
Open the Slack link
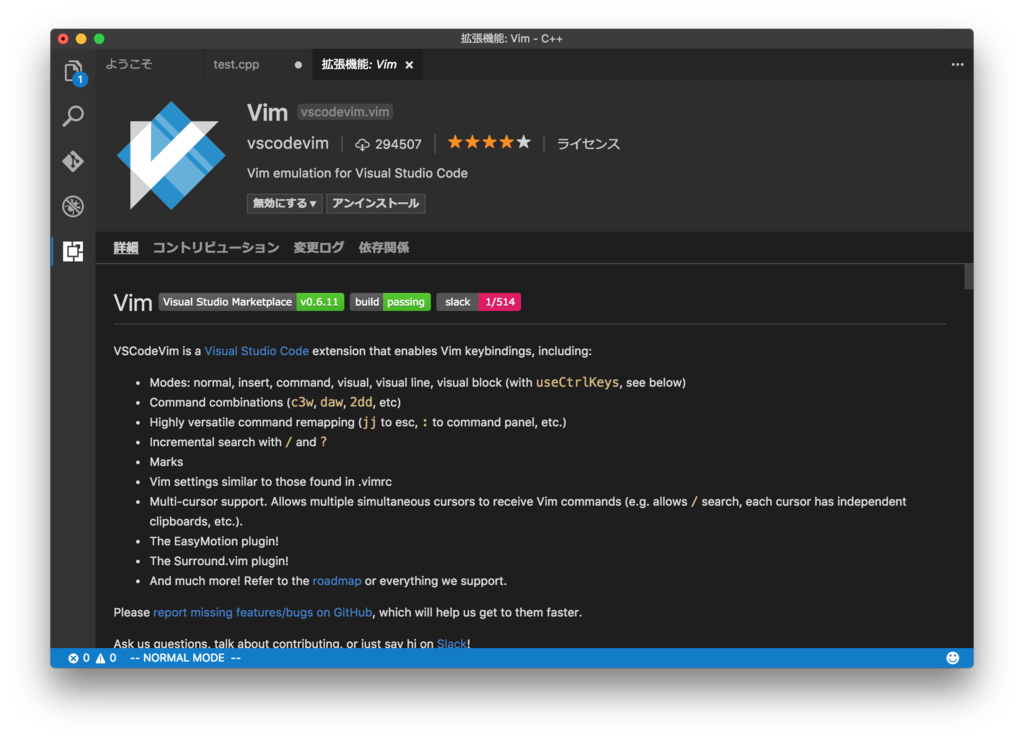point(452,643)
